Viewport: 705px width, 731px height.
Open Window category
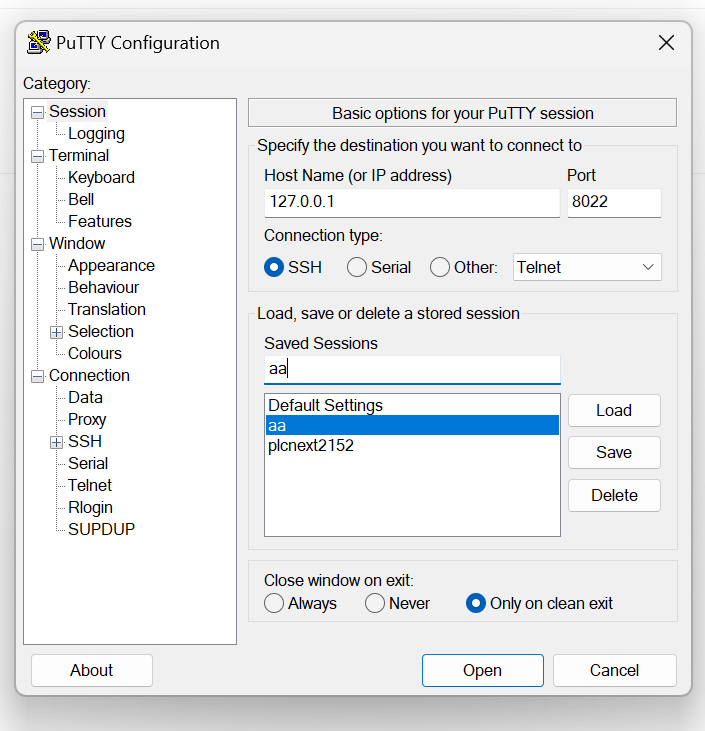[x=77, y=243]
